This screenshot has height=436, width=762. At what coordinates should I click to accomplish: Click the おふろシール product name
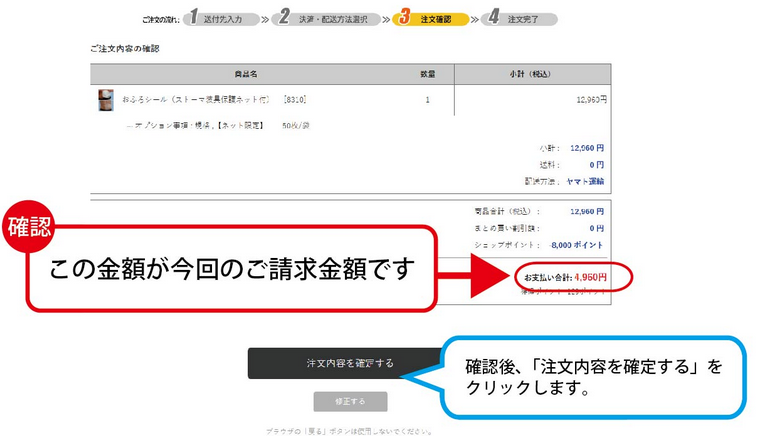(198, 100)
